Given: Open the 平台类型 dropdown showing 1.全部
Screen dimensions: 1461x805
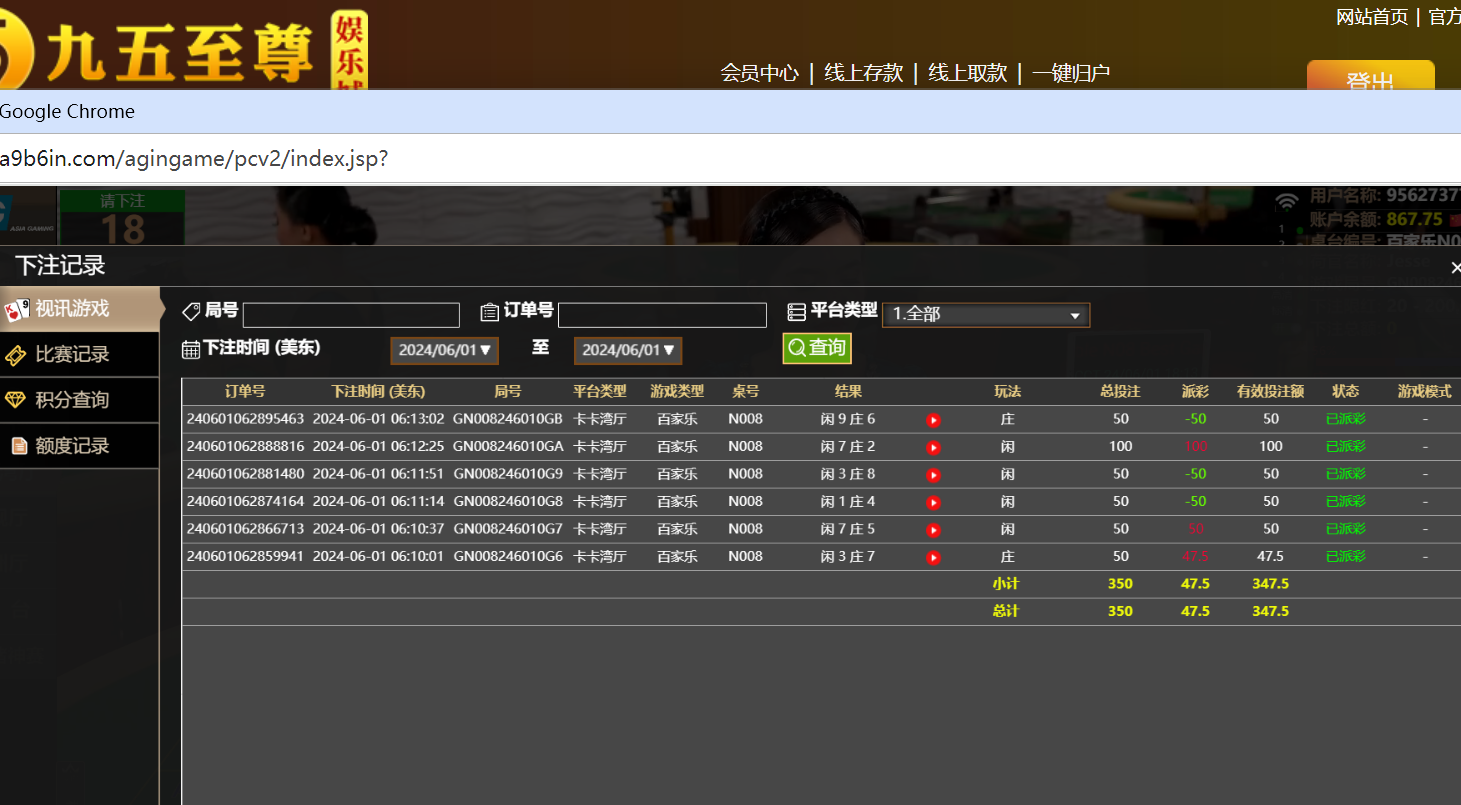Looking at the screenshot, I should [985, 315].
